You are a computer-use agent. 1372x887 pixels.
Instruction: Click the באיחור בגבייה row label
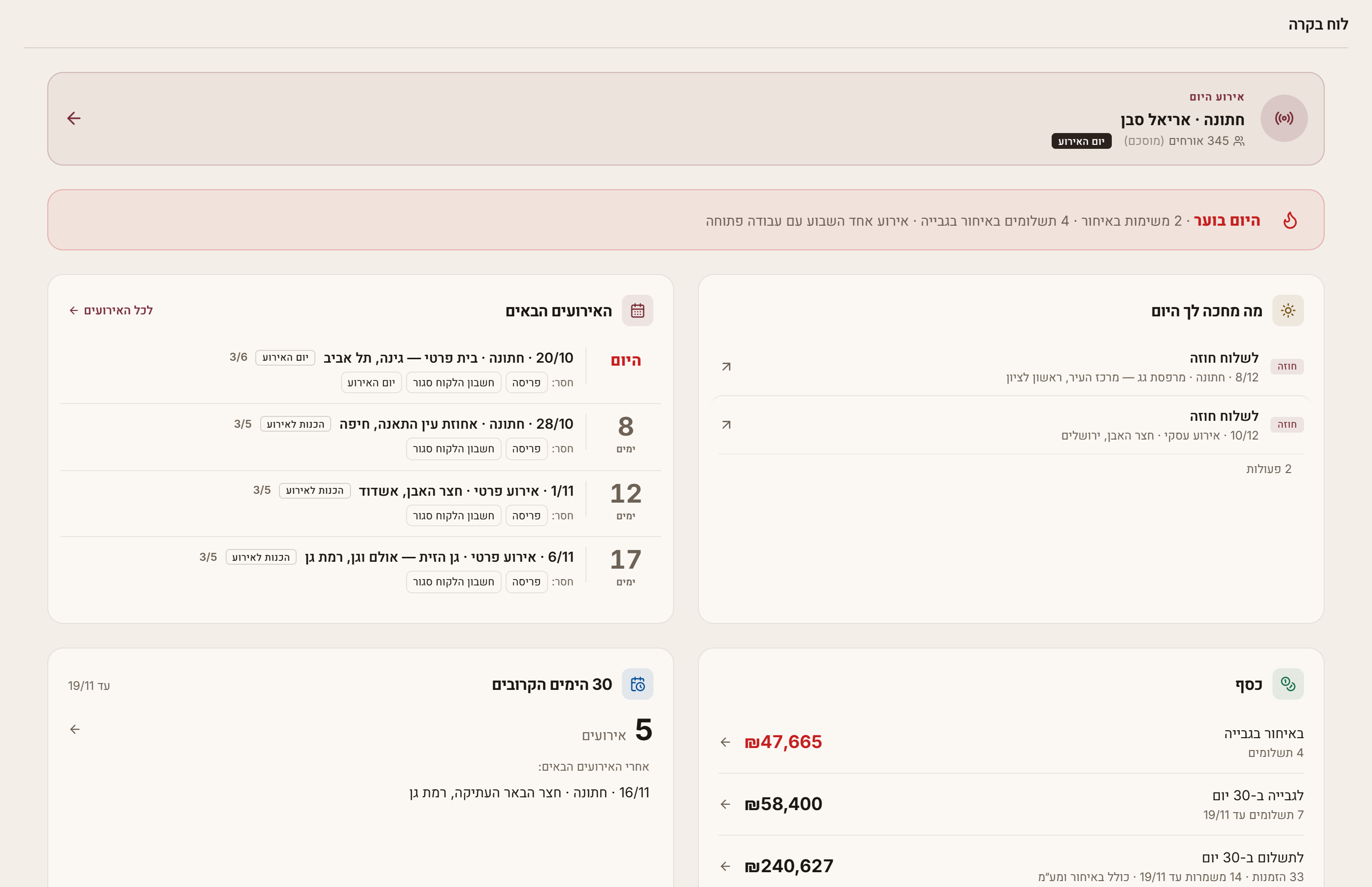(x=1264, y=733)
